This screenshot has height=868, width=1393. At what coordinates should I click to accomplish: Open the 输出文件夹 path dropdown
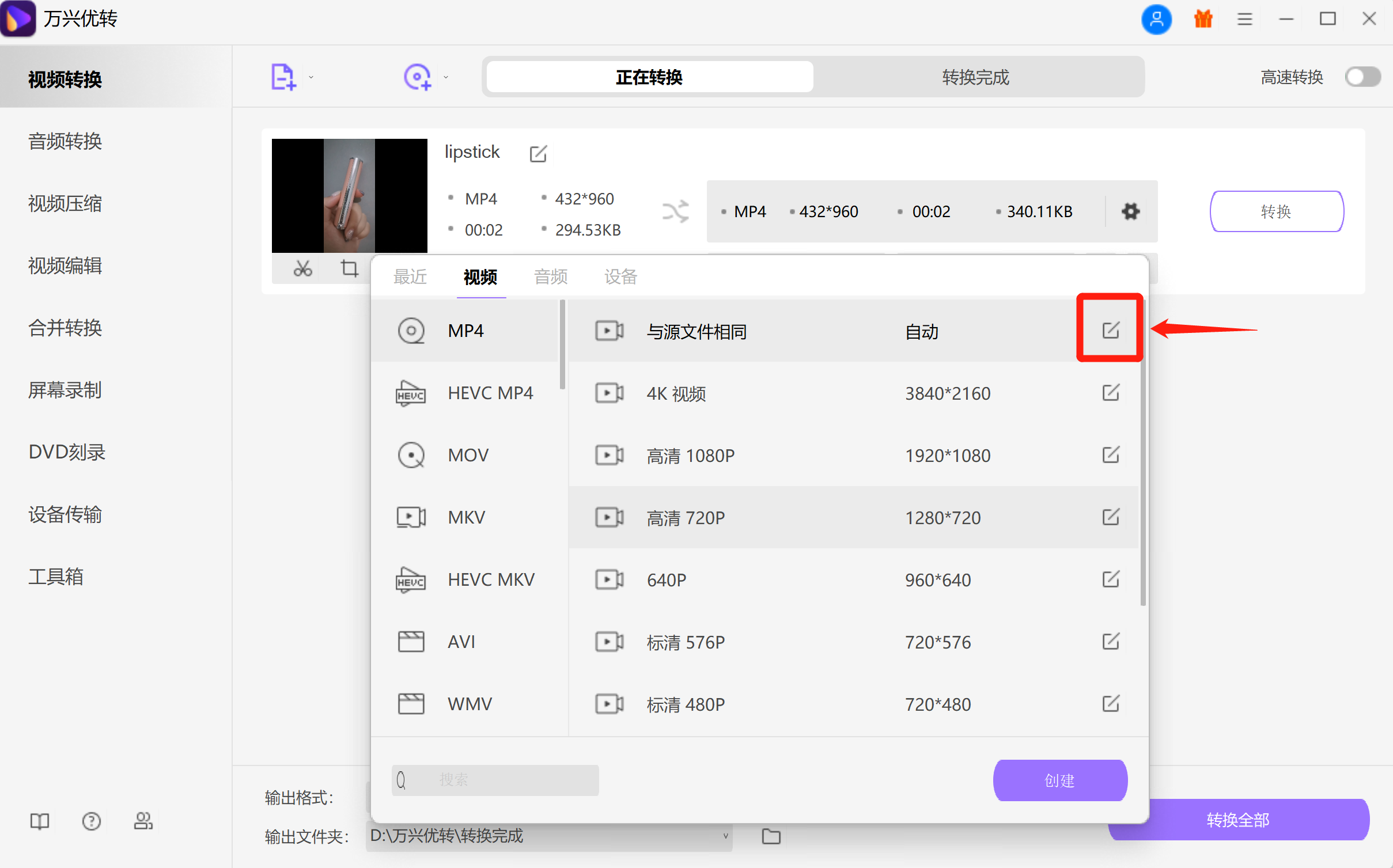pyautogui.click(x=725, y=836)
